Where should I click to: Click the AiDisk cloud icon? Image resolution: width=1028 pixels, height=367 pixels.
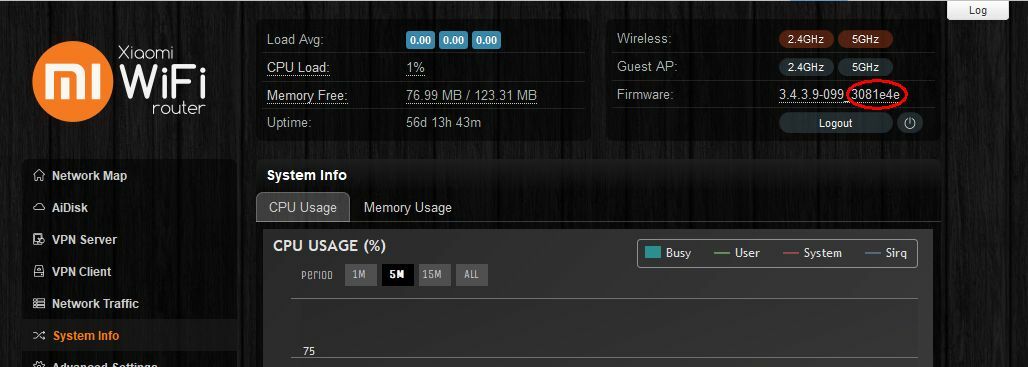click(39, 207)
